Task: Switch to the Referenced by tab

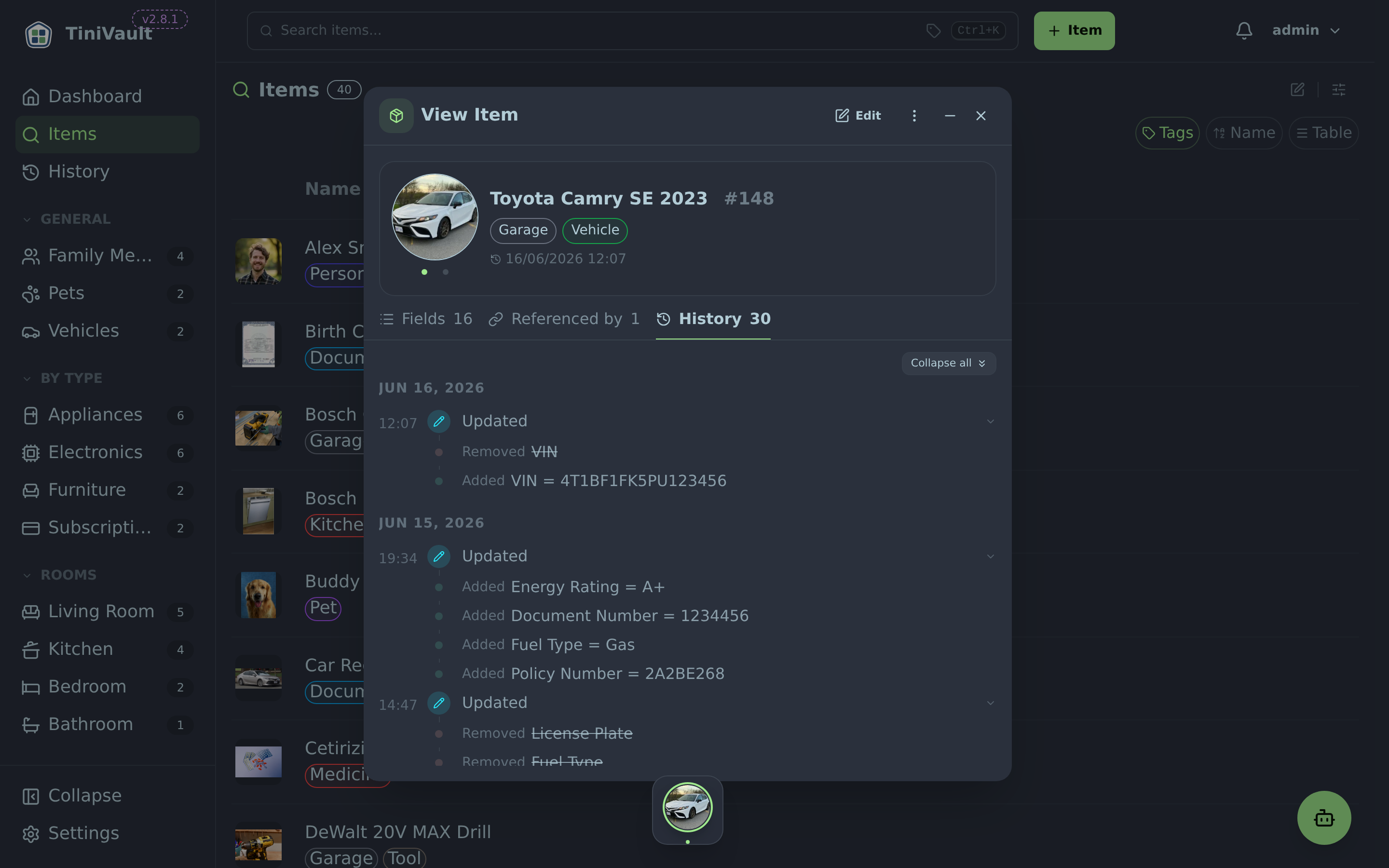Action: [564, 319]
